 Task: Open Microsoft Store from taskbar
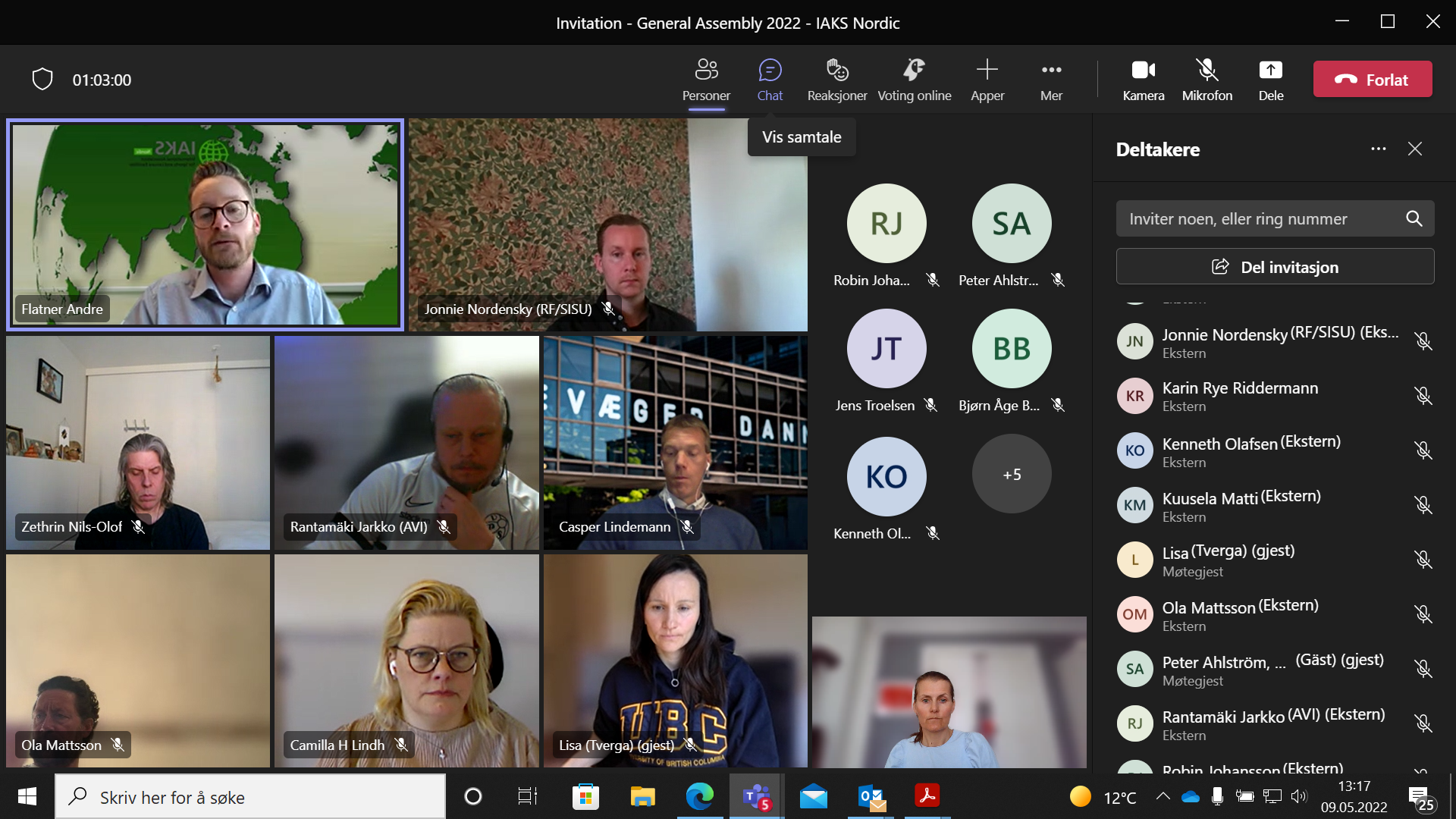pos(585,796)
